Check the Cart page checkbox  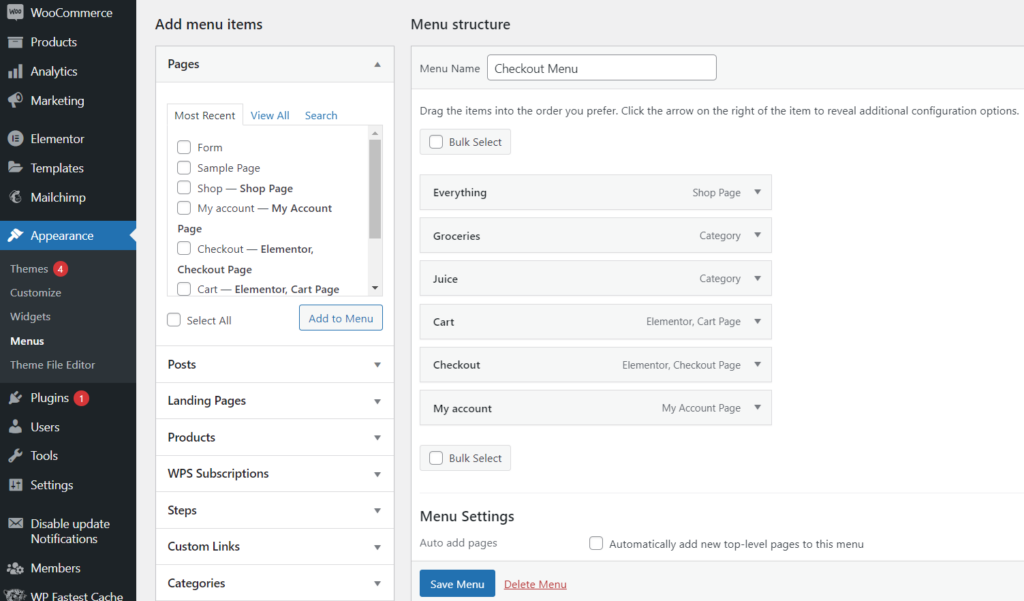184,289
